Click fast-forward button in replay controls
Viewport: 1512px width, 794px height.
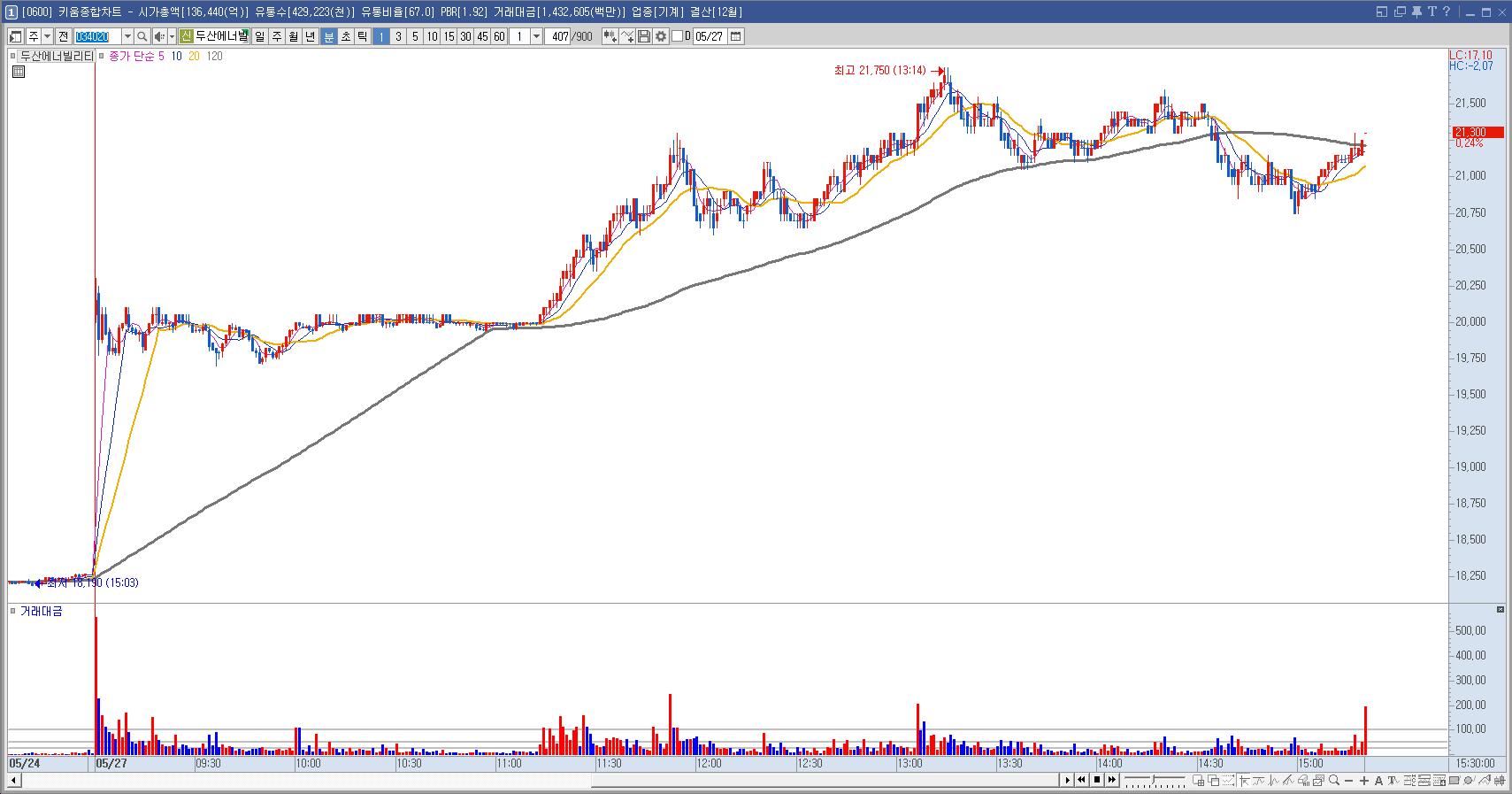click(x=1112, y=780)
